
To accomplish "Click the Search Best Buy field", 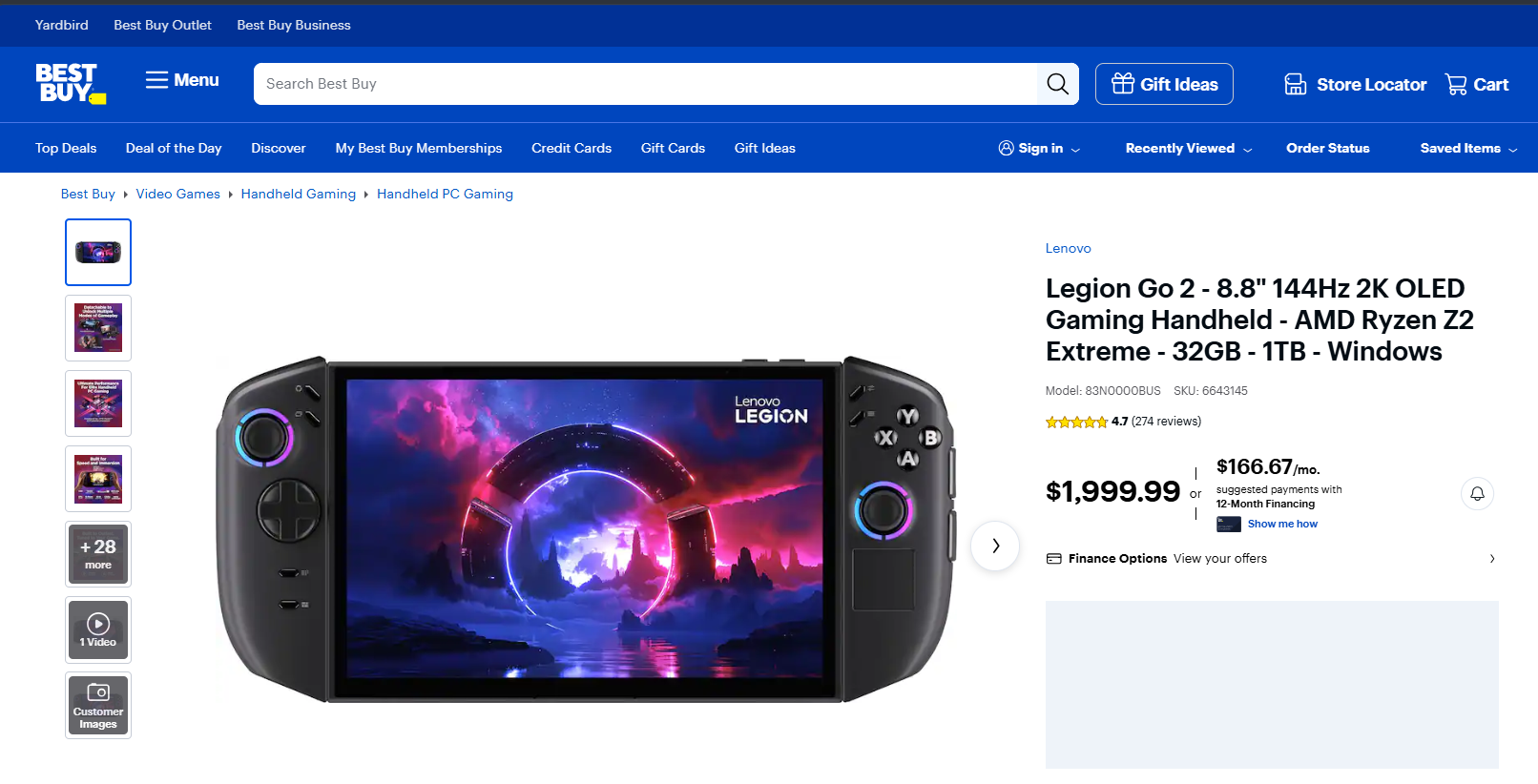I will [x=645, y=84].
